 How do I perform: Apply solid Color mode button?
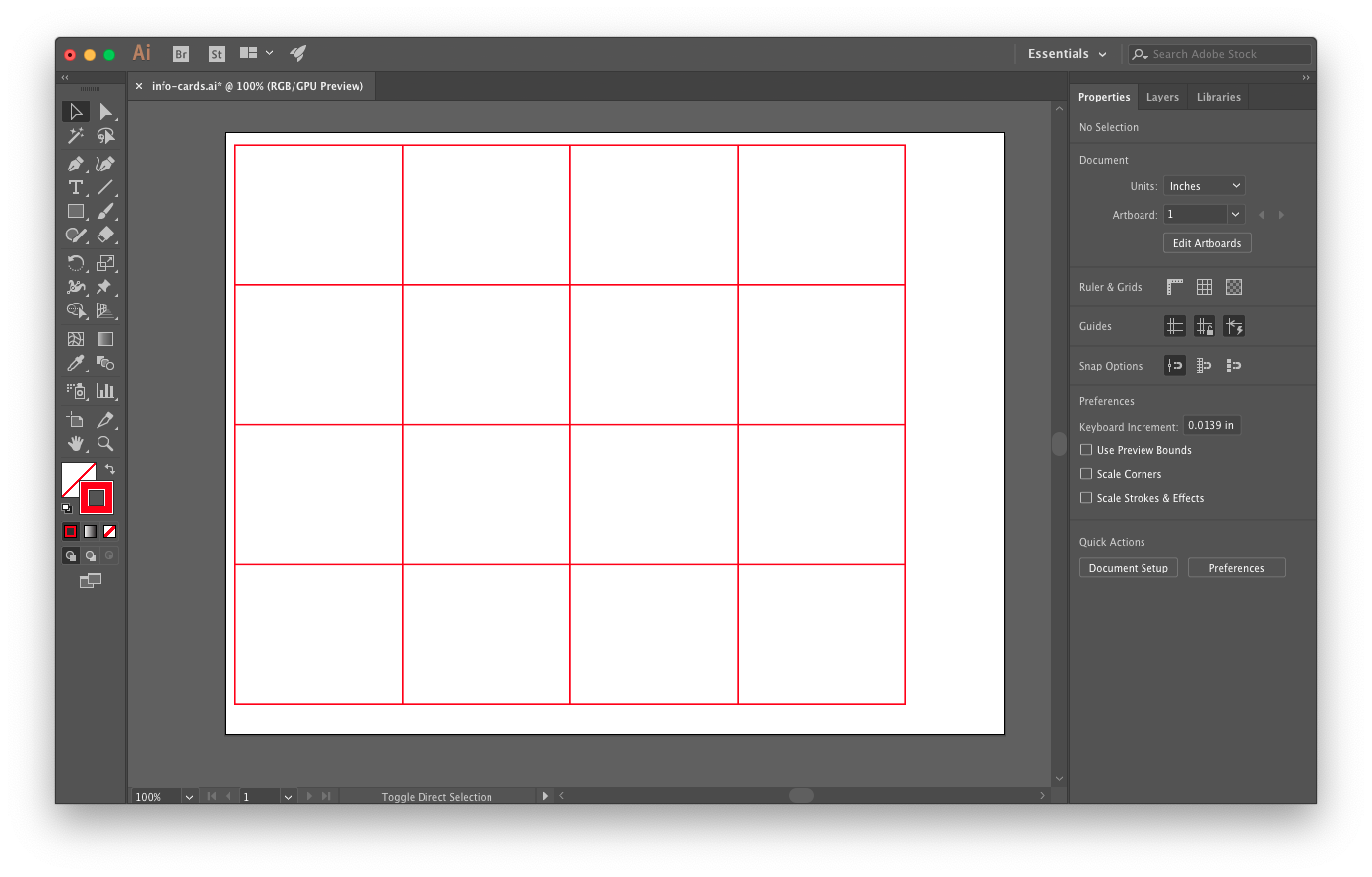[71, 531]
